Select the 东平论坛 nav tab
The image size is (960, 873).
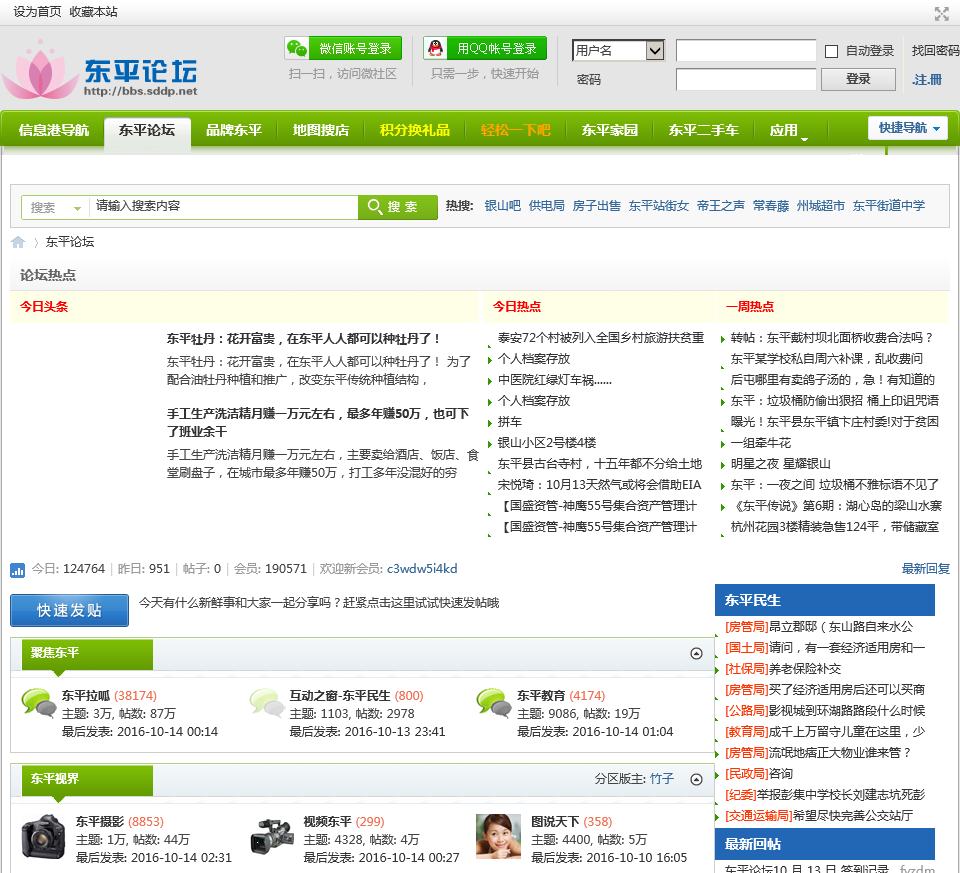(147, 130)
